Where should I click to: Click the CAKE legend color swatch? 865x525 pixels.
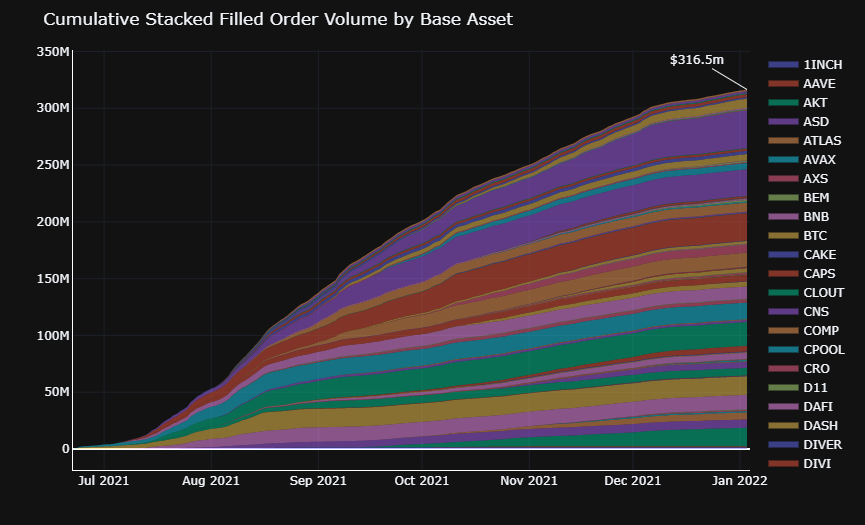tap(783, 255)
